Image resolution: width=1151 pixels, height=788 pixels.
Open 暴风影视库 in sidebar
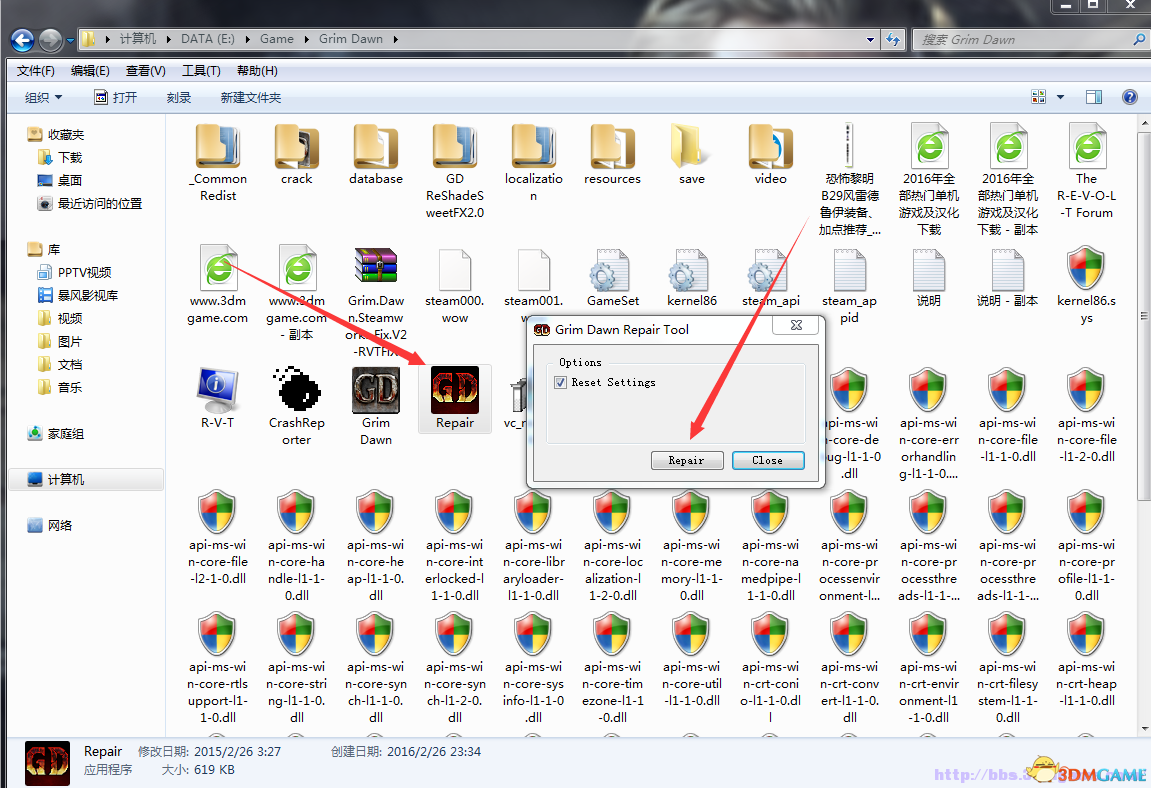[x=78, y=295]
